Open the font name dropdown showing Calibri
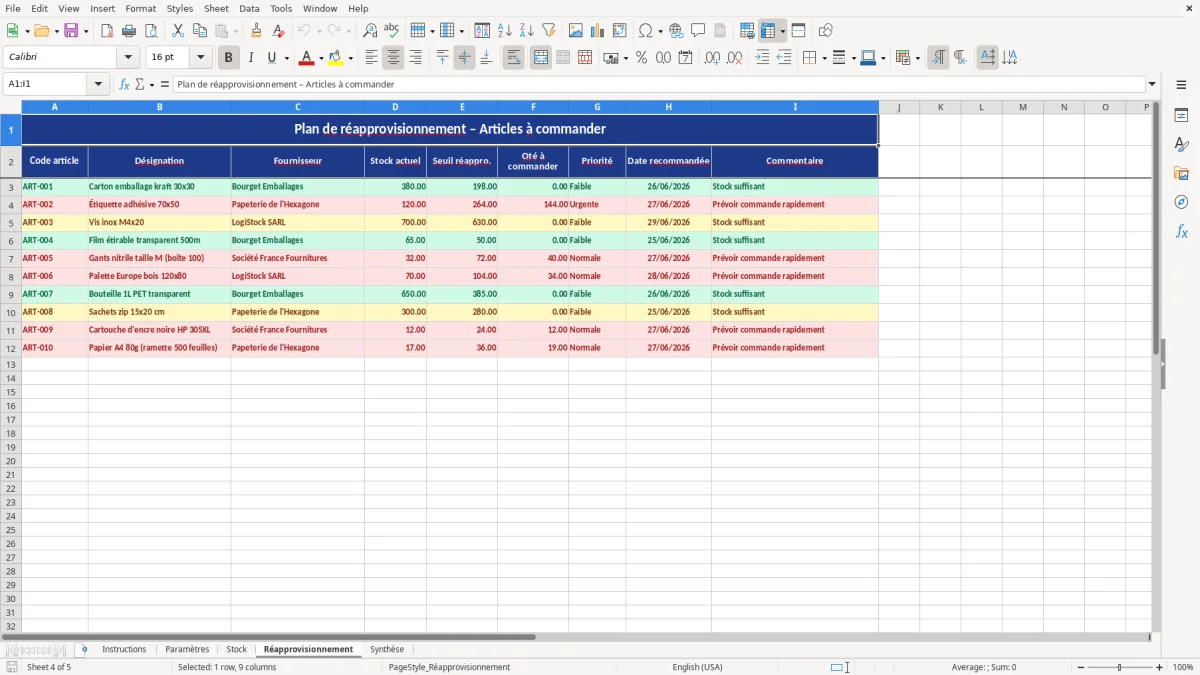Screen dimensions: 1200x675 click(128, 58)
